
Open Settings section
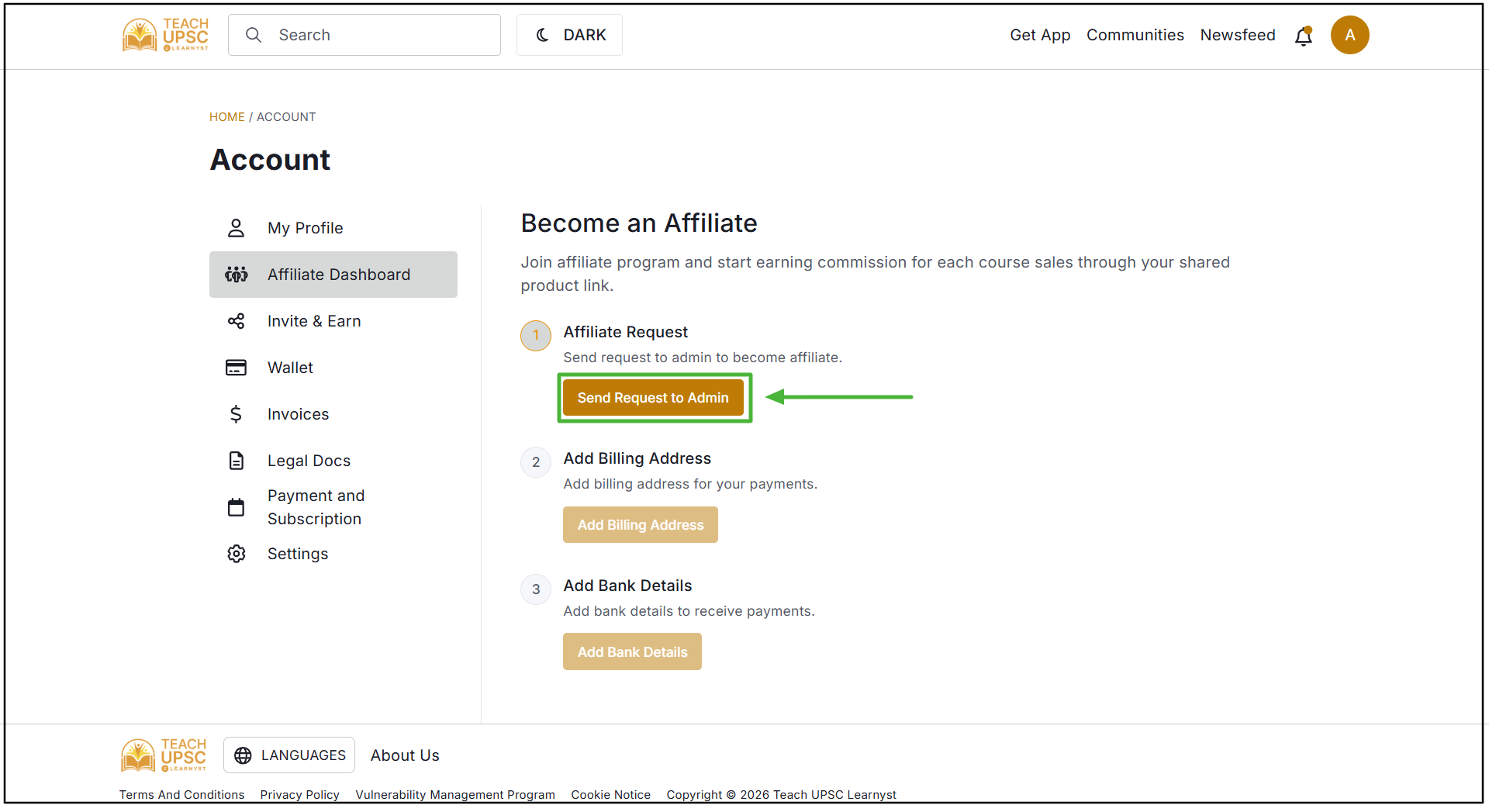pos(333,554)
